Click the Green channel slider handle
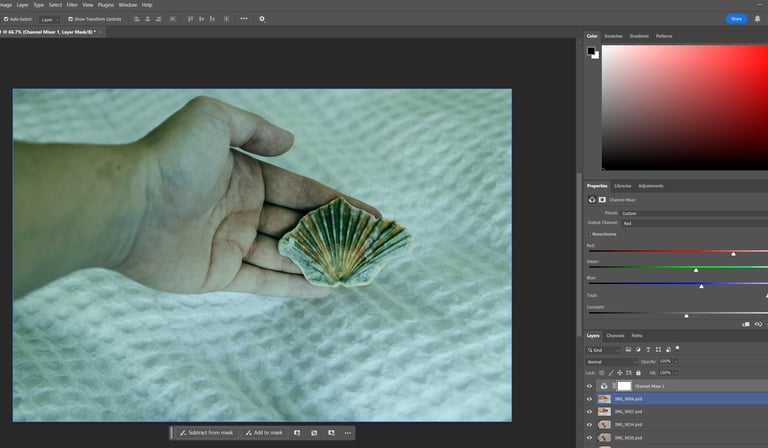 point(696,270)
